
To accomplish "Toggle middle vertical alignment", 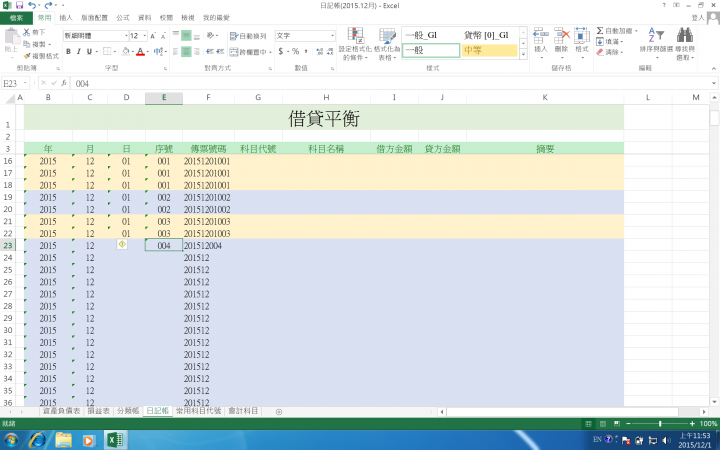I will click(x=186, y=36).
